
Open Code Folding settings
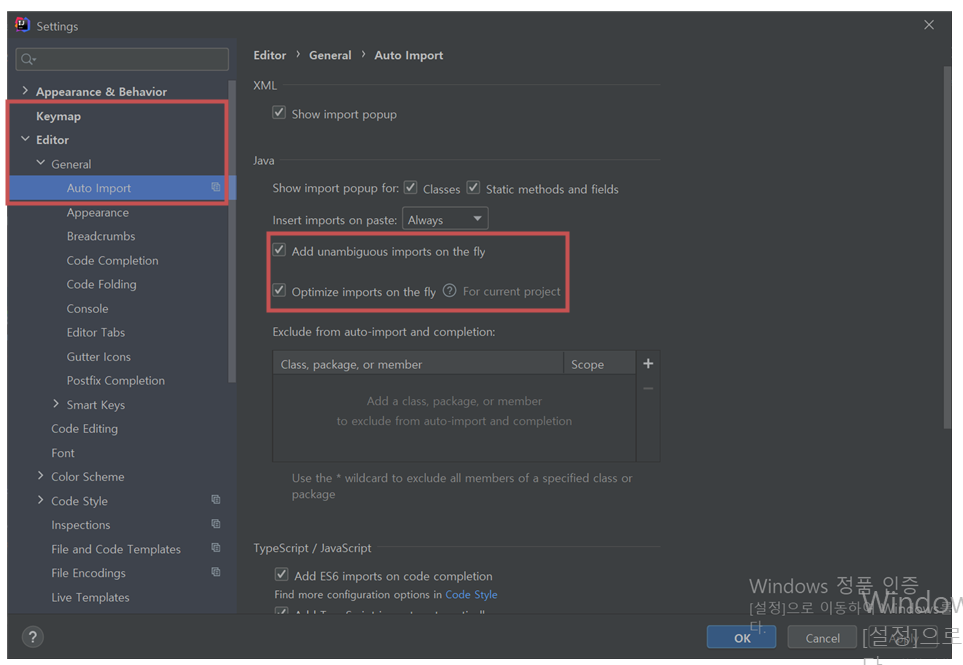click(x=101, y=284)
